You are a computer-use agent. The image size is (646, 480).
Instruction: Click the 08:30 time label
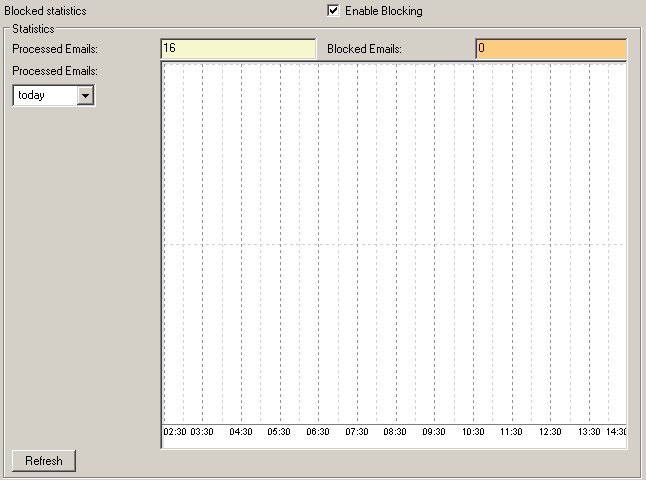pos(395,432)
